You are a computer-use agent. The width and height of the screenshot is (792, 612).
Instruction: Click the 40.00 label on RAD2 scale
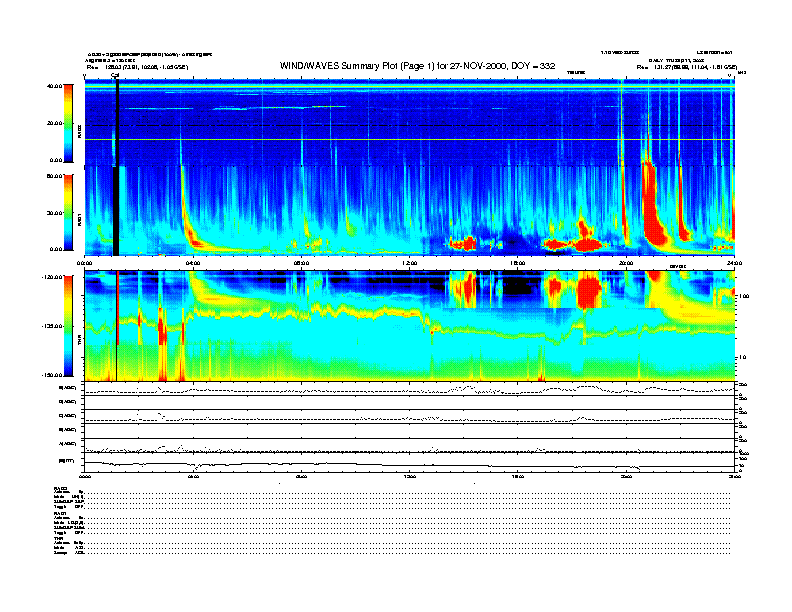54,86
